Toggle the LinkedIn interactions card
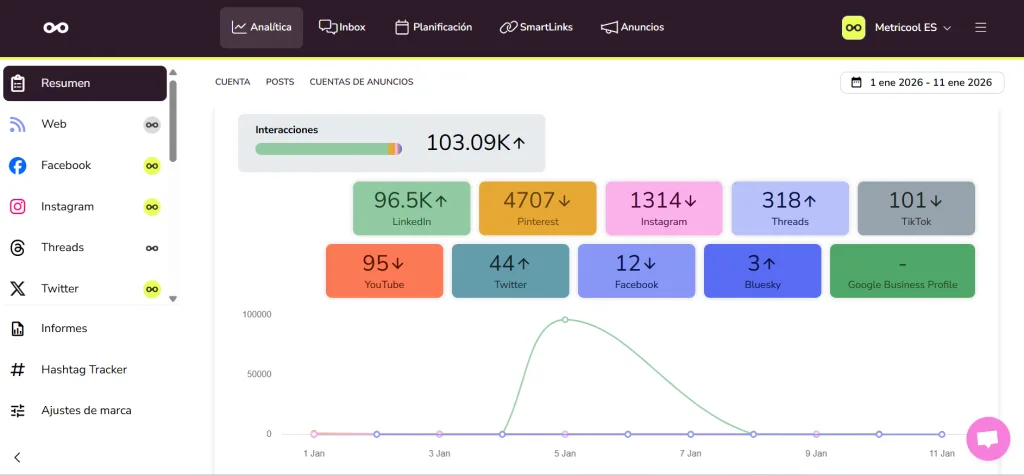This screenshot has height=475, width=1024. [411, 208]
